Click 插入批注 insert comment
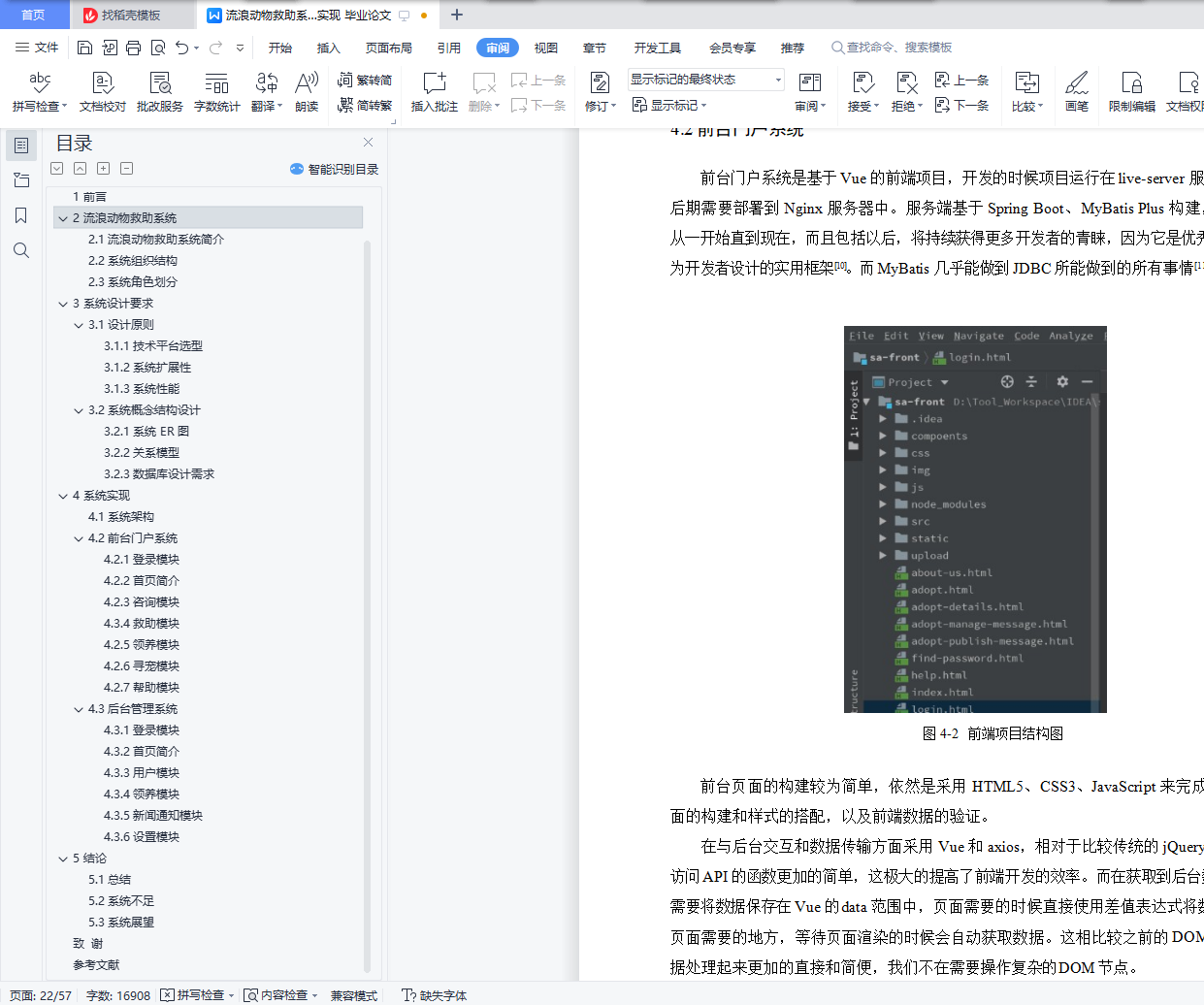 [435, 92]
